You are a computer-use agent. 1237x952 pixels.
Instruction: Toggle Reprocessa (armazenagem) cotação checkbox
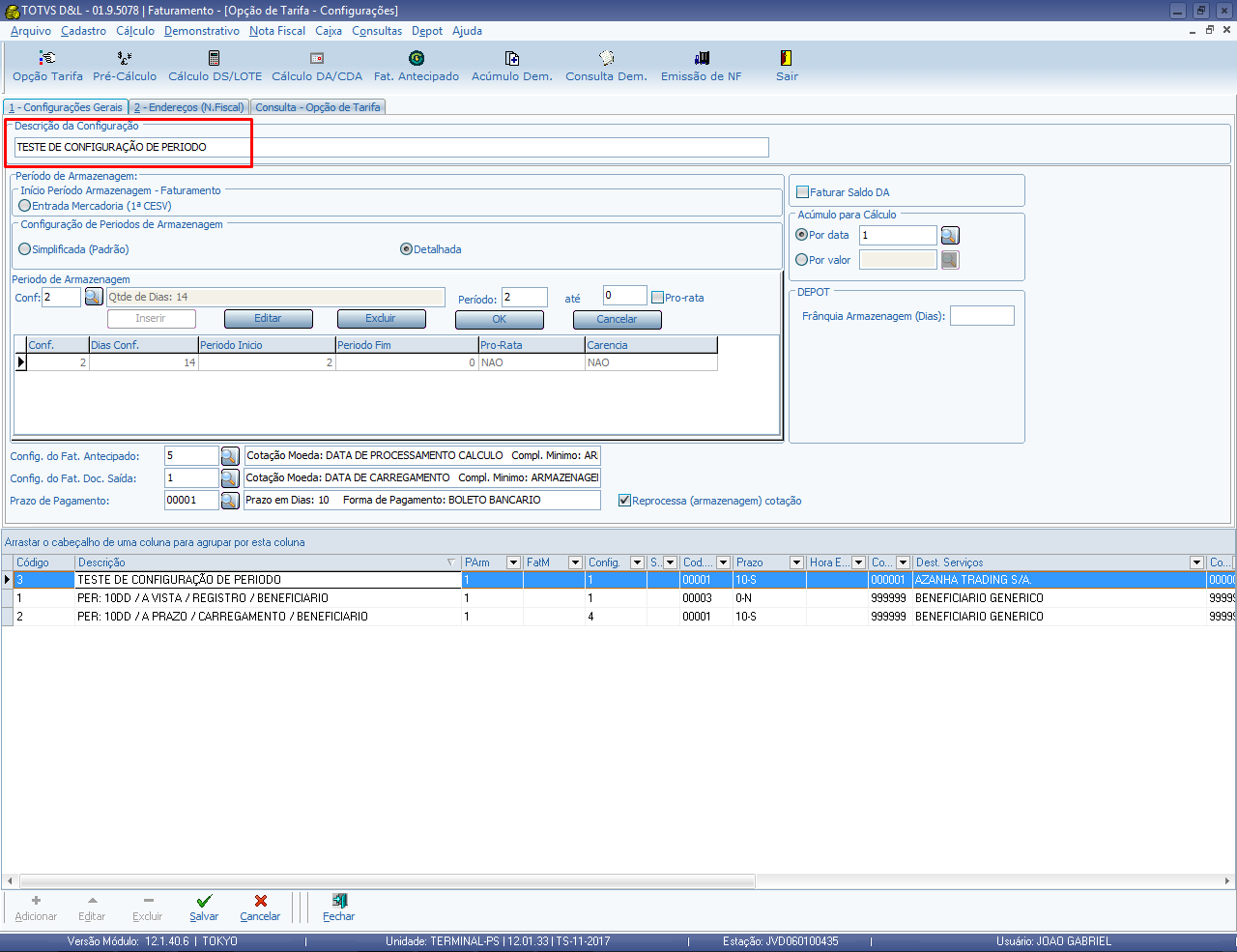[624, 501]
